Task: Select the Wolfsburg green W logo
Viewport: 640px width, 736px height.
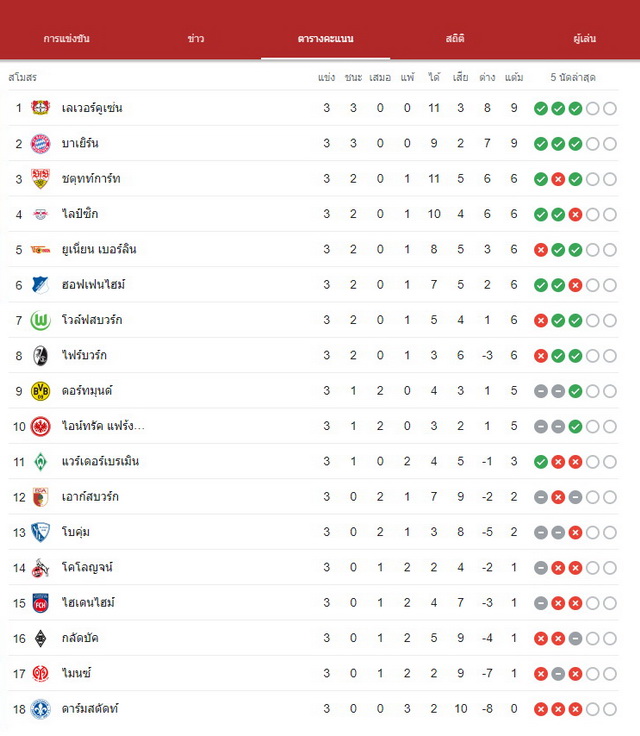Action: [40, 321]
